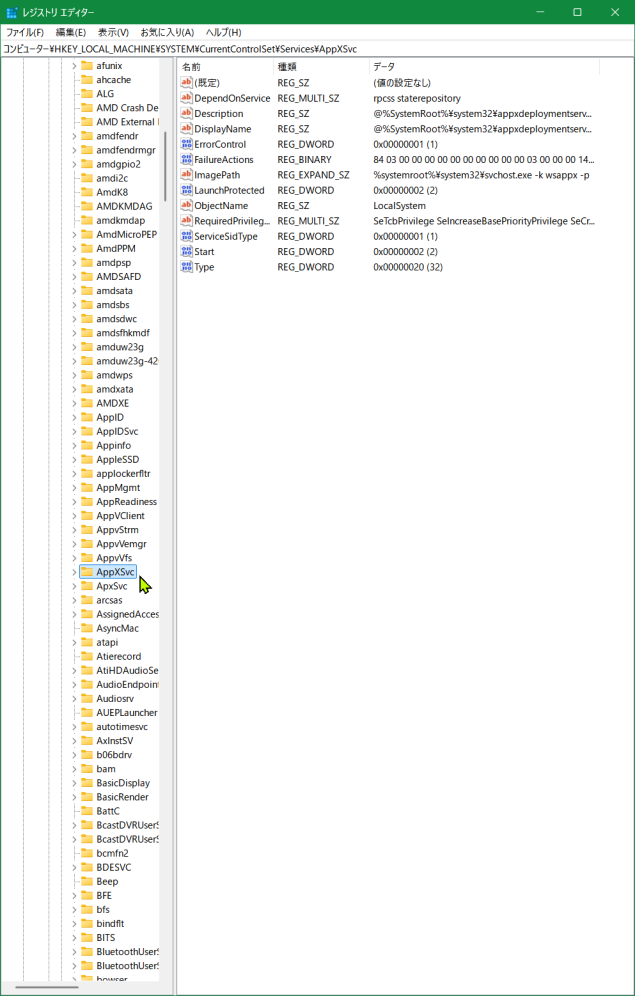
Task: Click the DWORD icon next to Start value
Action: [x=186, y=252]
